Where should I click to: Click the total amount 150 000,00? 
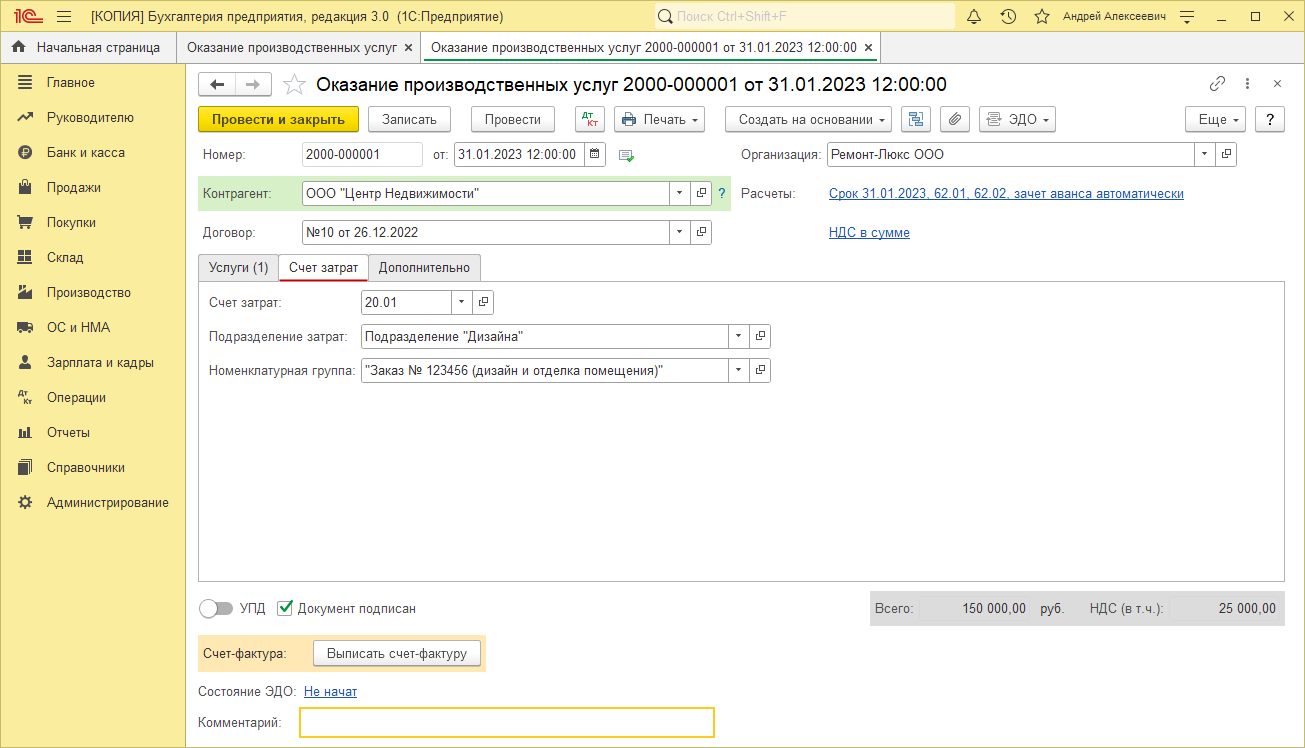[994, 608]
